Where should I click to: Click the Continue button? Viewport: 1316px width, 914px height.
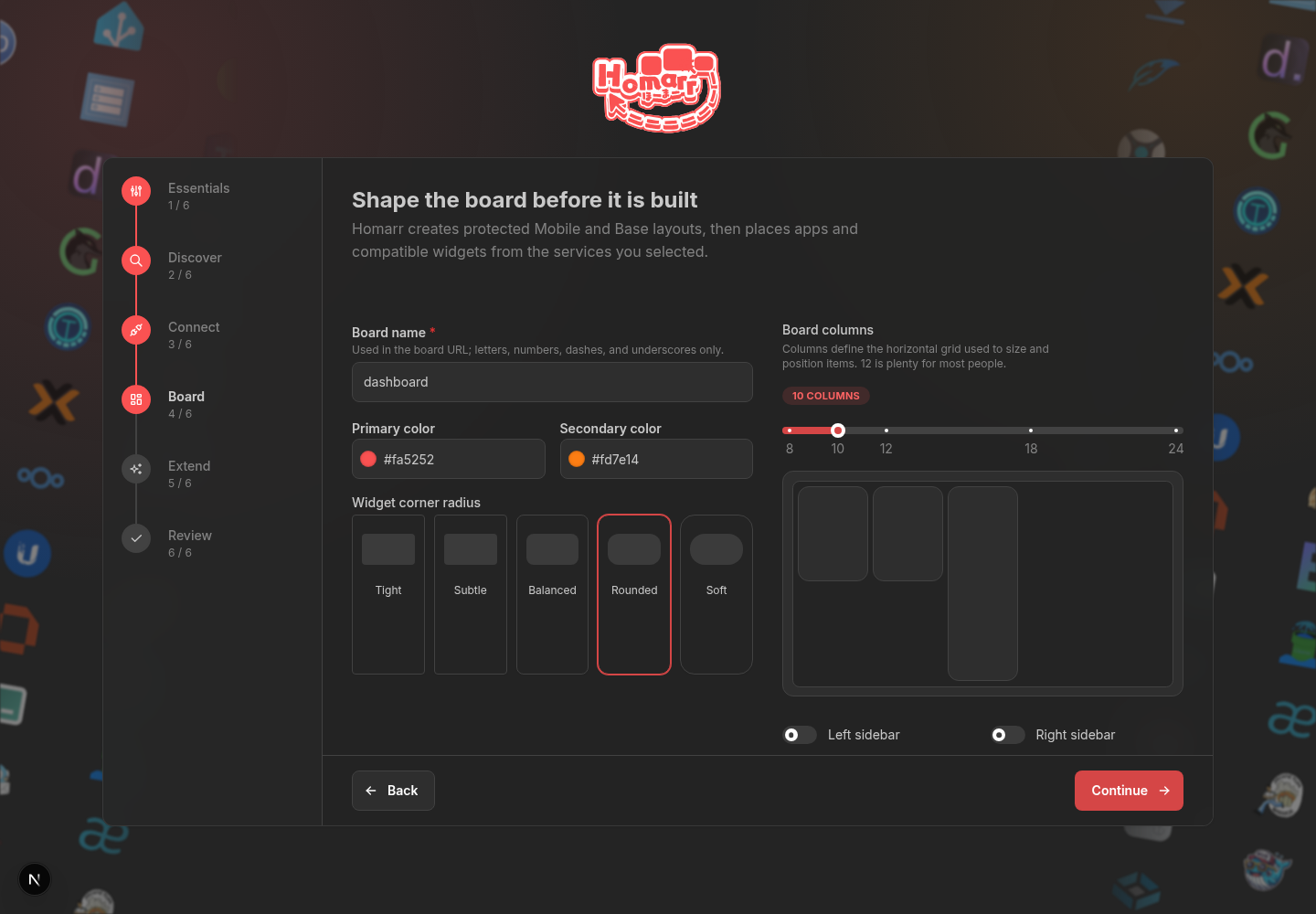(x=1129, y=791)
